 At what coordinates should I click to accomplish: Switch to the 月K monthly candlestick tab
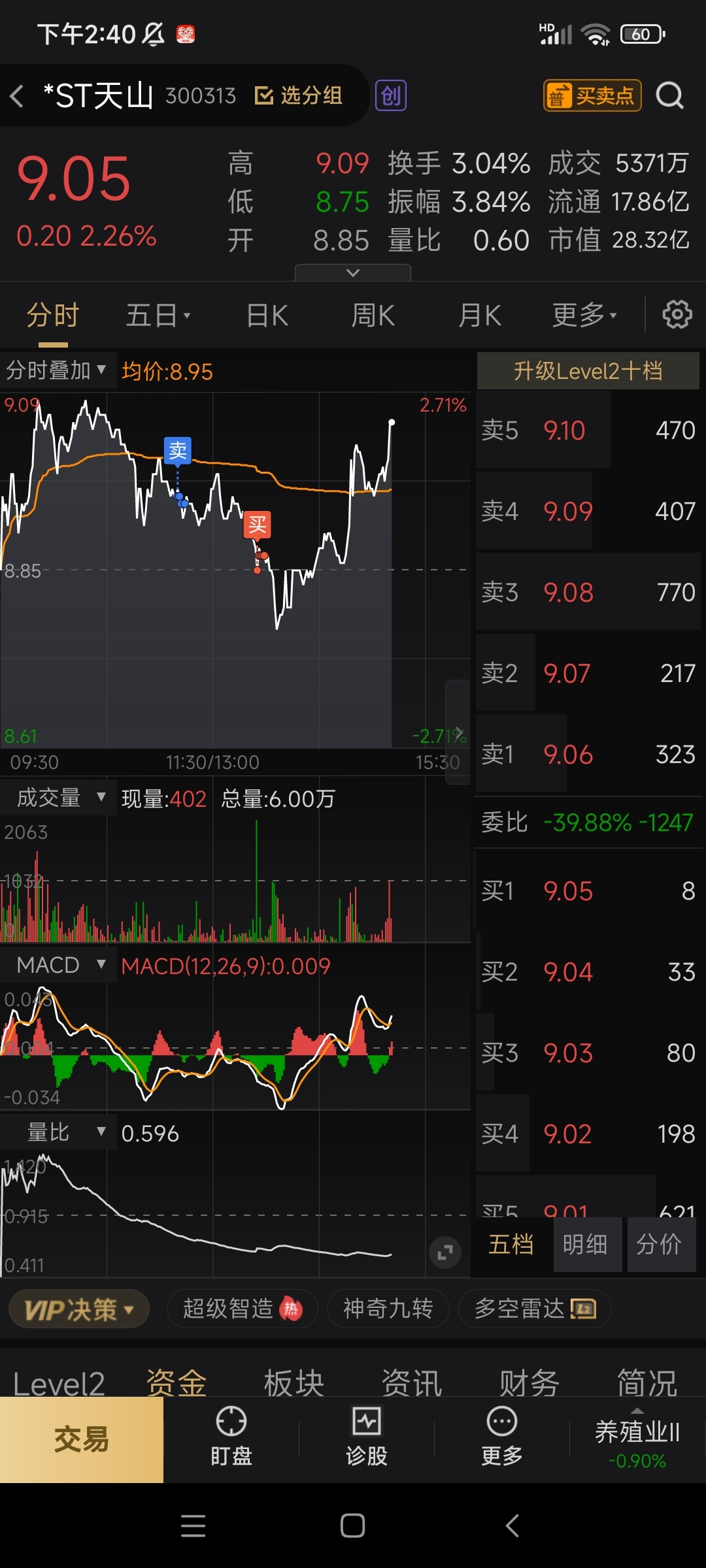pos(480,316)
